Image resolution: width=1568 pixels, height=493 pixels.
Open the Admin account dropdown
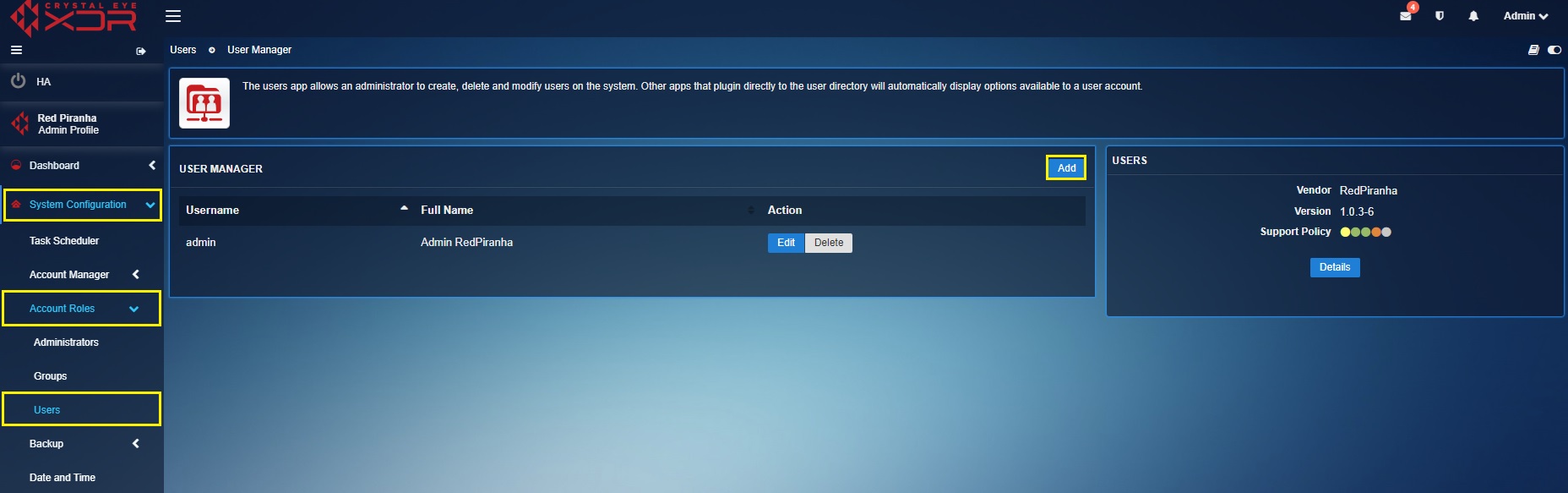(x=1526, y=16)
